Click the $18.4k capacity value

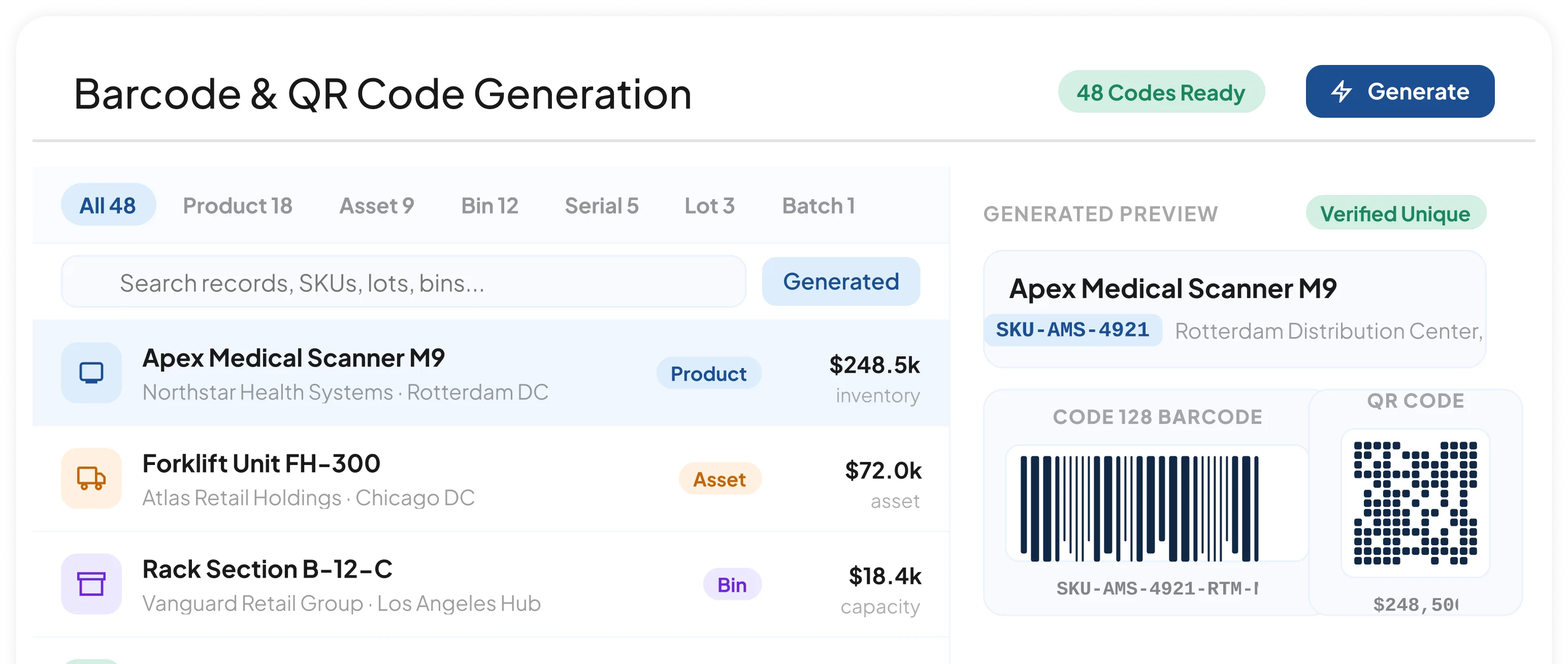point(885,576)
